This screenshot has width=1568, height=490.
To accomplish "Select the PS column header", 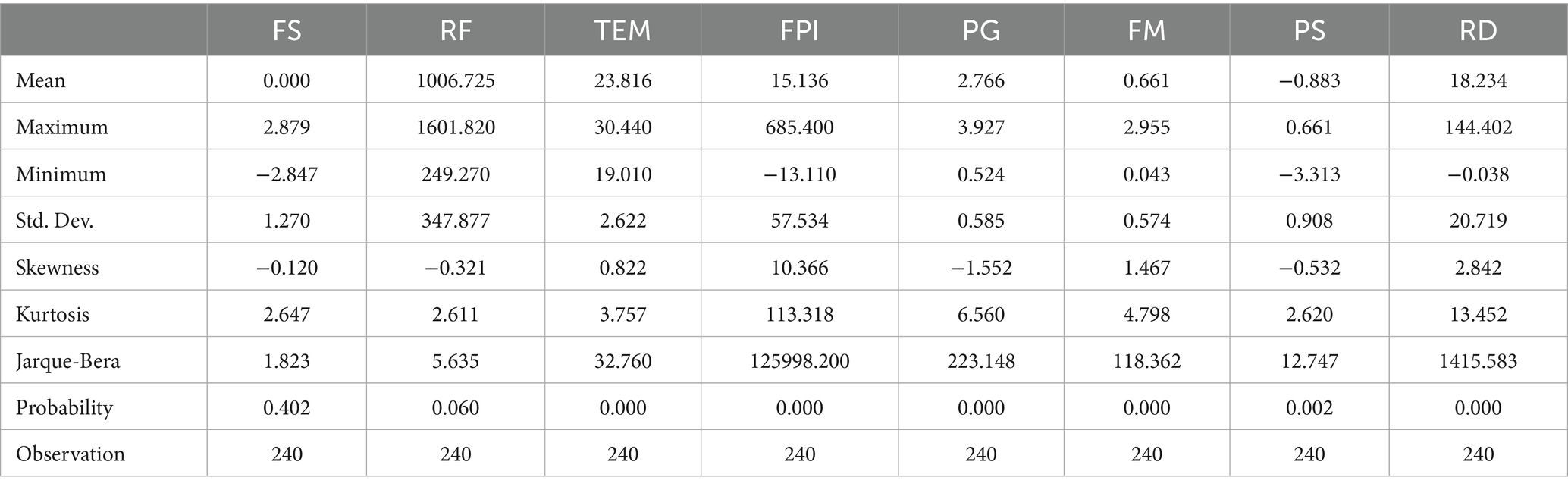I will click(1309, 30).
